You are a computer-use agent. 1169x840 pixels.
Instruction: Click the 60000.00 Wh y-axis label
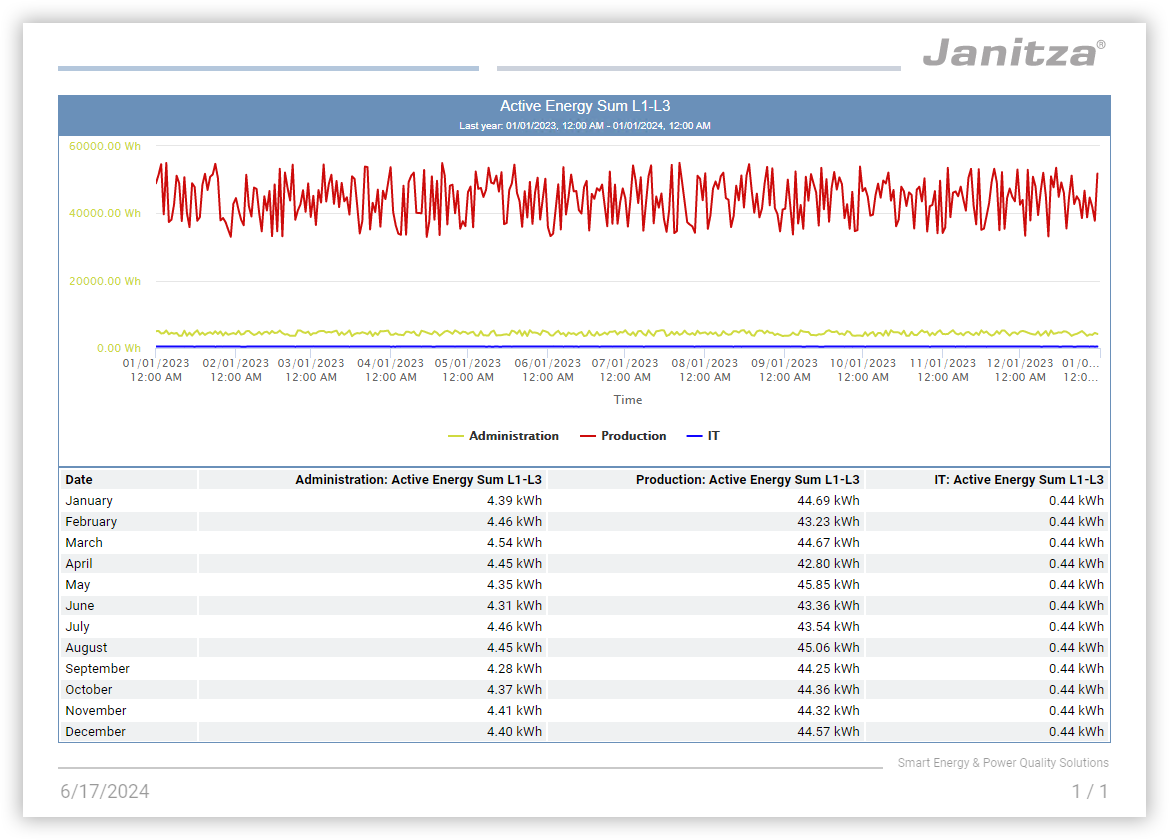[x=105, y=146]
